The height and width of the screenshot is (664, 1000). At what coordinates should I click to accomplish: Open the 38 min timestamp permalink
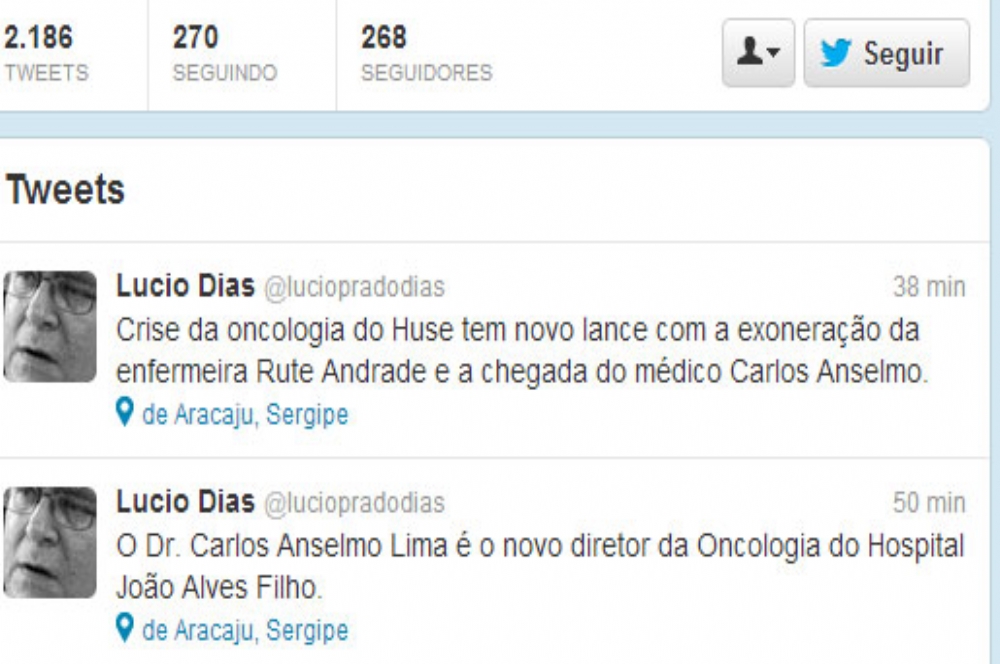[x=929, y=287]
